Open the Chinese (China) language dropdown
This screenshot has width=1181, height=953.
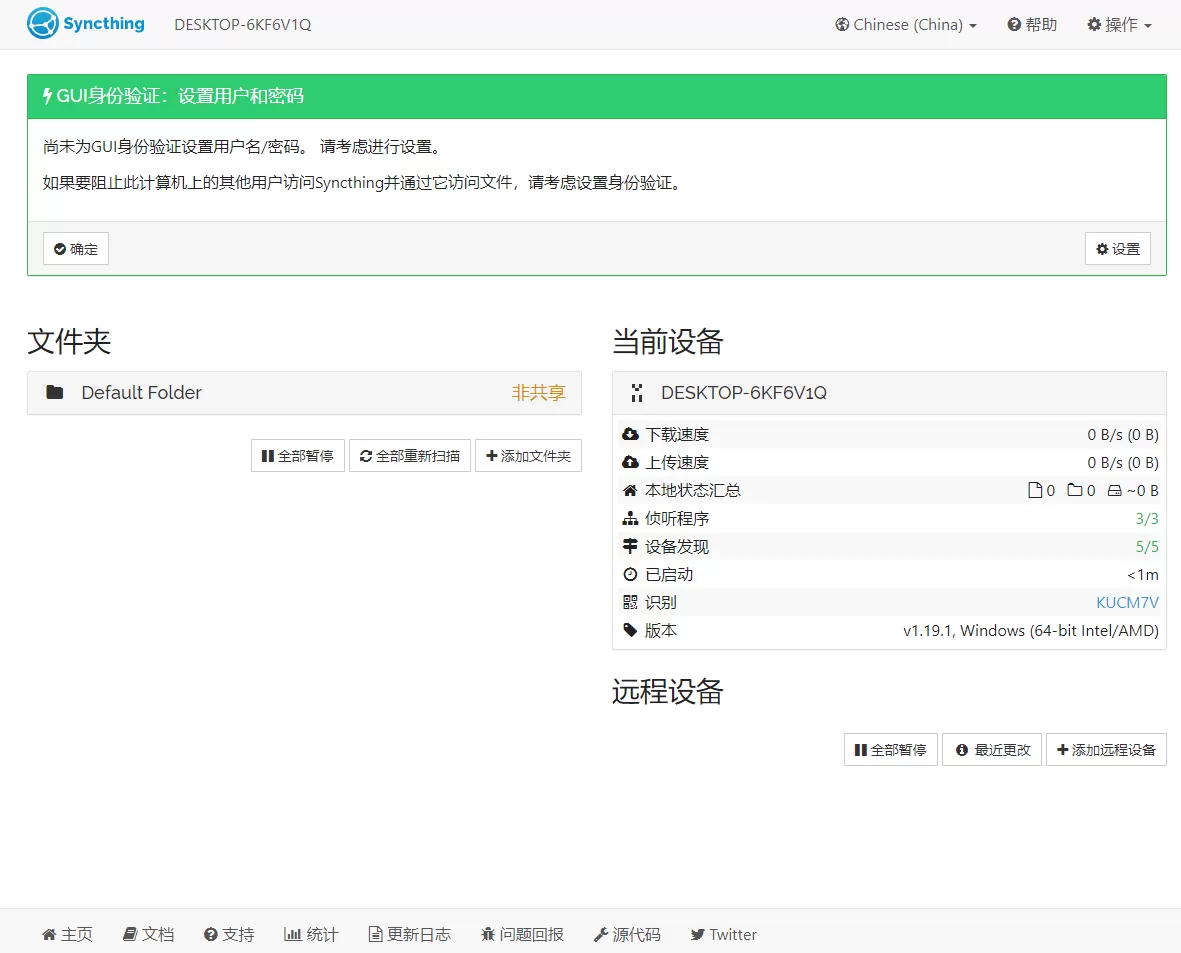[x=905, y=24]
